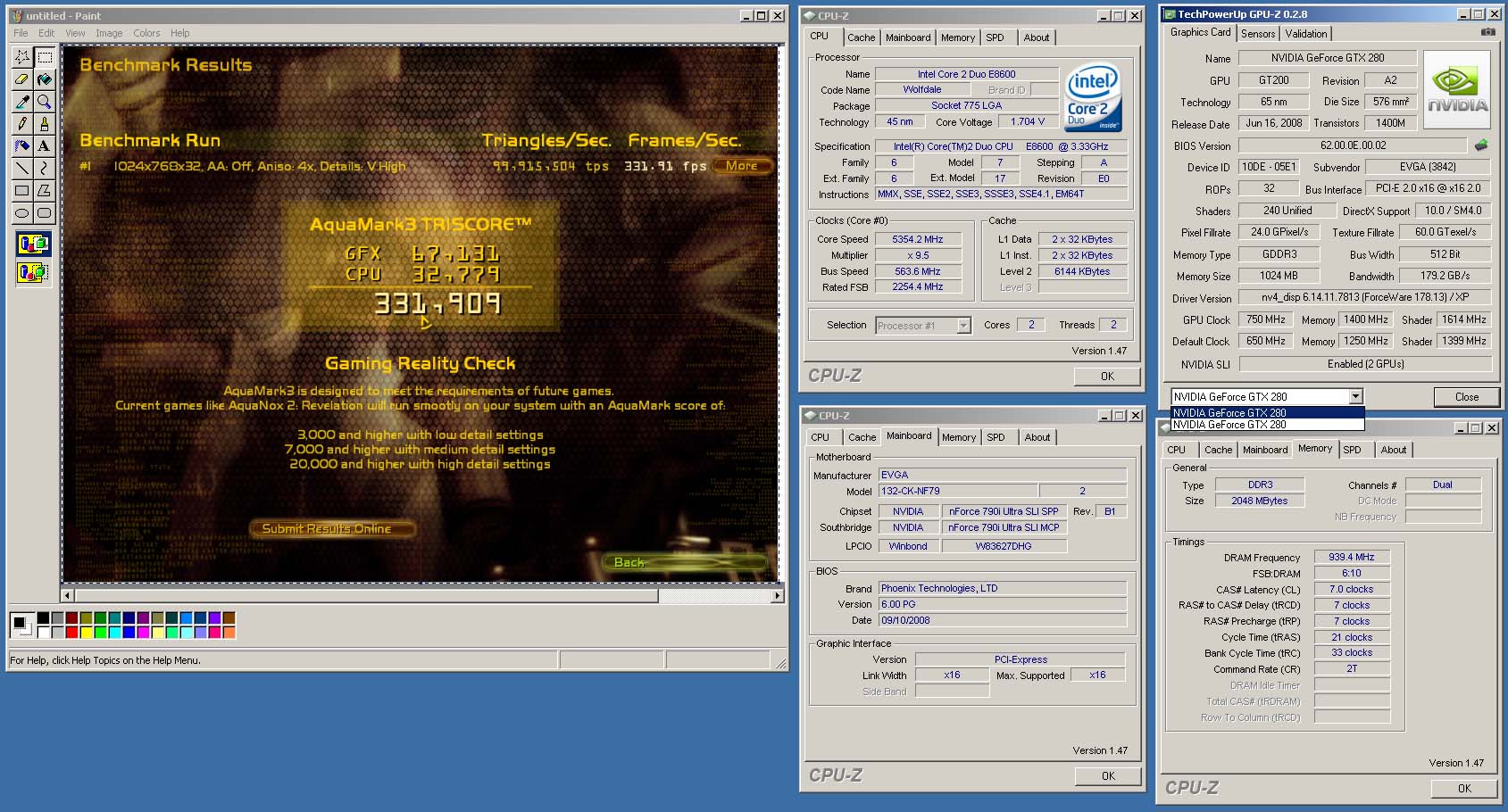Click the 'Enabled (2 GPUs)' SLI field
The width and height of the screenshot is (1508, 812).
(x=1365, y=364)
